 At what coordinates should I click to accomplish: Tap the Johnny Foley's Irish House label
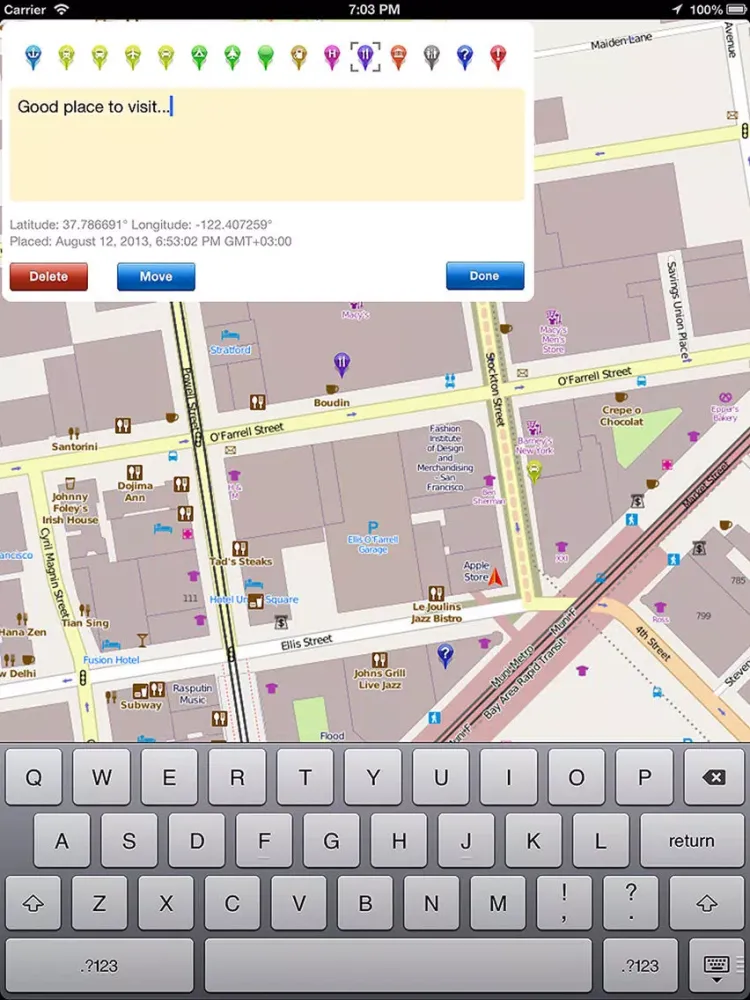tap(70, 508)
